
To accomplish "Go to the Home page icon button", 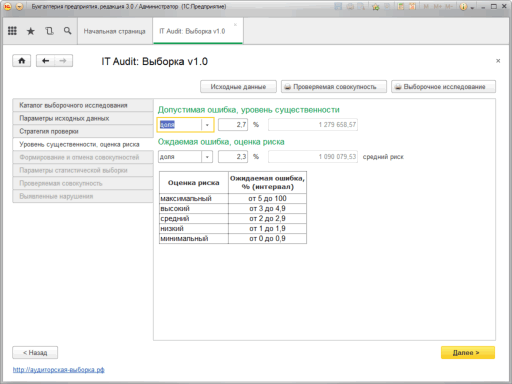I will [22, 61].
